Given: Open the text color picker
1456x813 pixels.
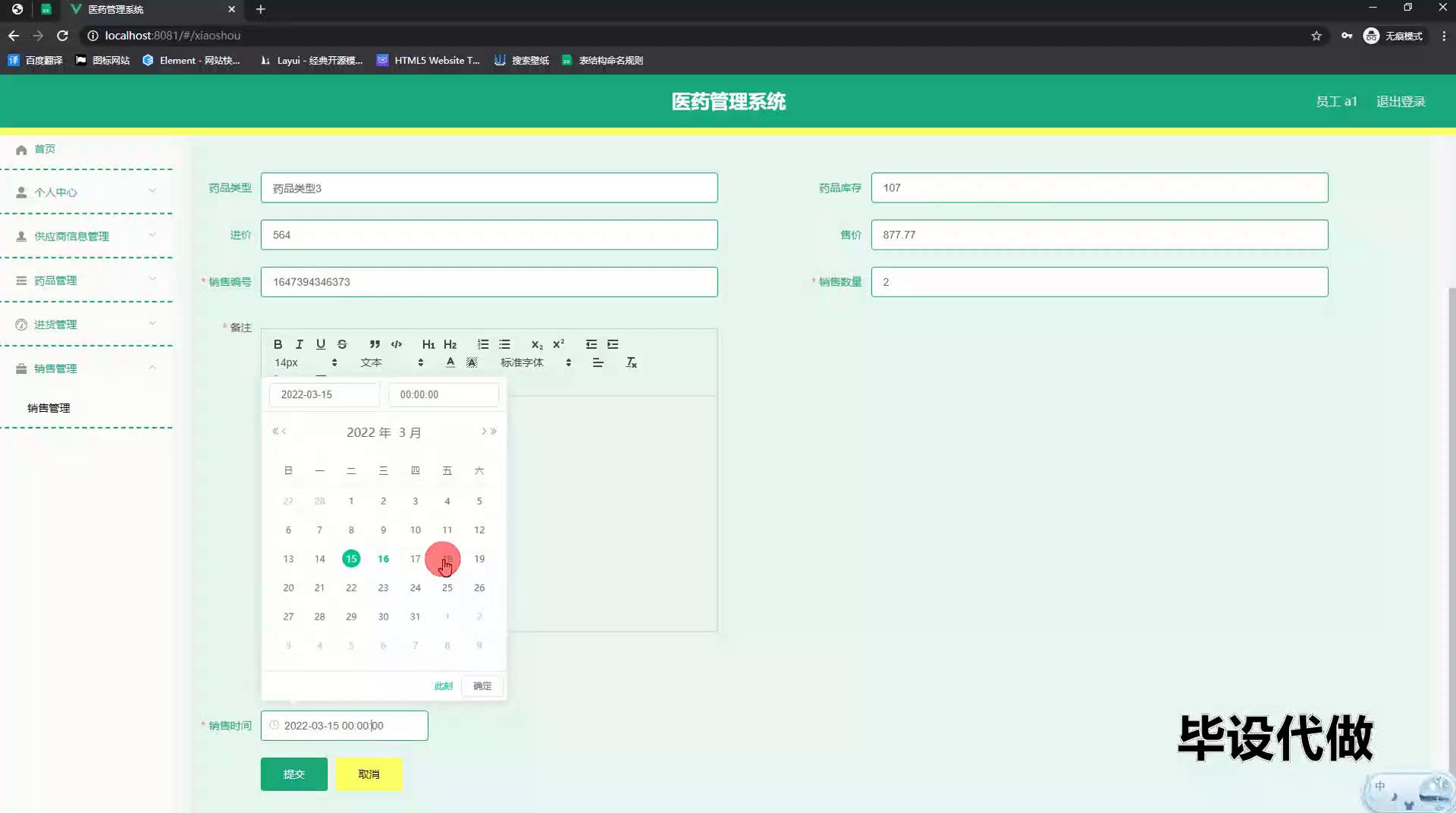Looking at the screenshot, I should click(x=450, y=363).
